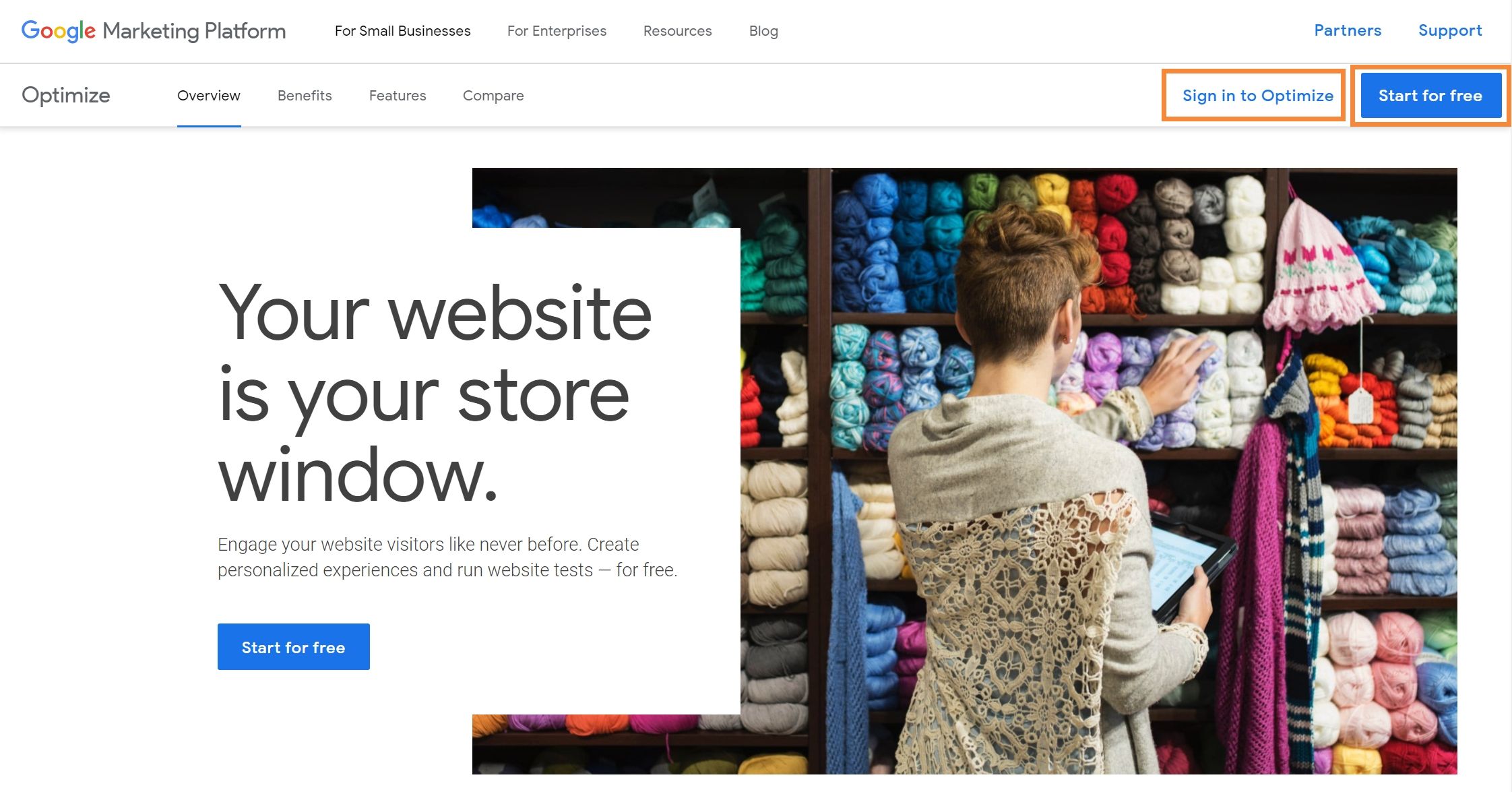Viewport: 1512px width, 792px height.
Task: Click Start for free in header
Action: (1430, 96)
